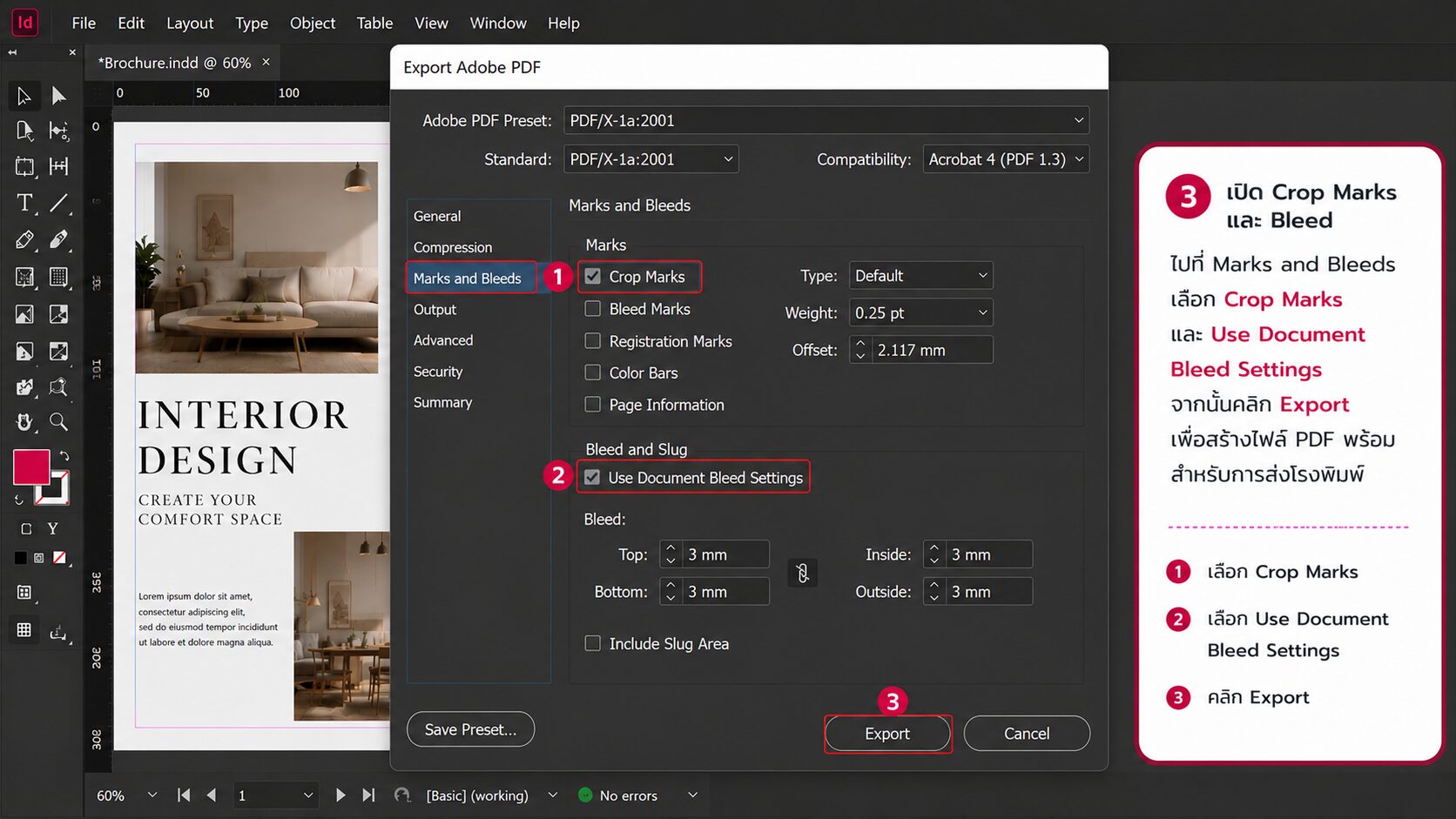Open the Basic working profile dropdown
Viewport: 1456px width, 819px height.
pyautogui.click(x=552, y=796)
